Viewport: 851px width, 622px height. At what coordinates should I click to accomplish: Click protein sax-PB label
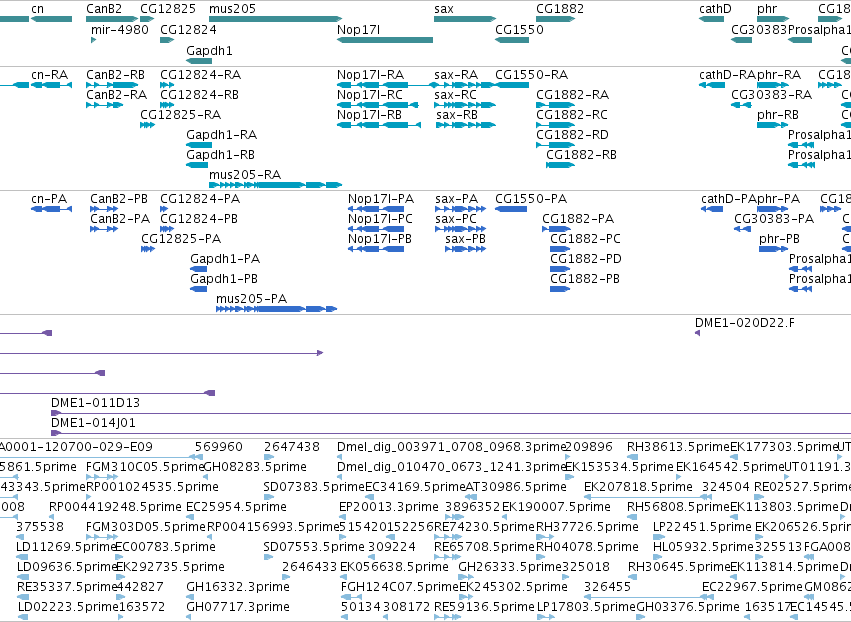pyautogui.click(x=465, y=239)
